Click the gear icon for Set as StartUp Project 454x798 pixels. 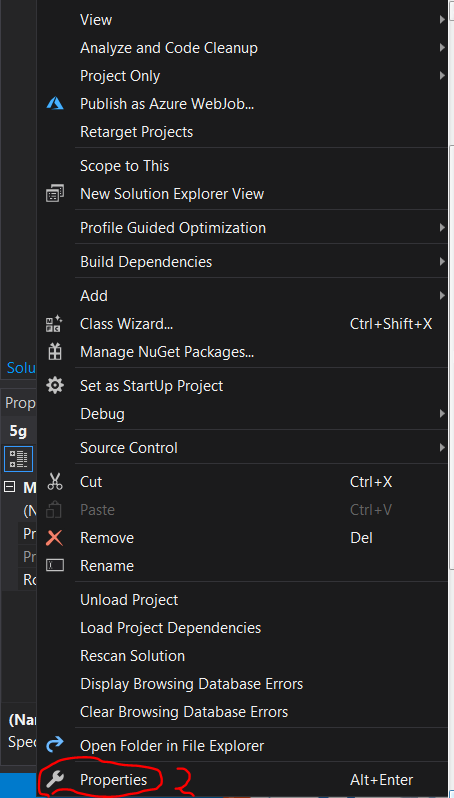click(x=55, y=385)
